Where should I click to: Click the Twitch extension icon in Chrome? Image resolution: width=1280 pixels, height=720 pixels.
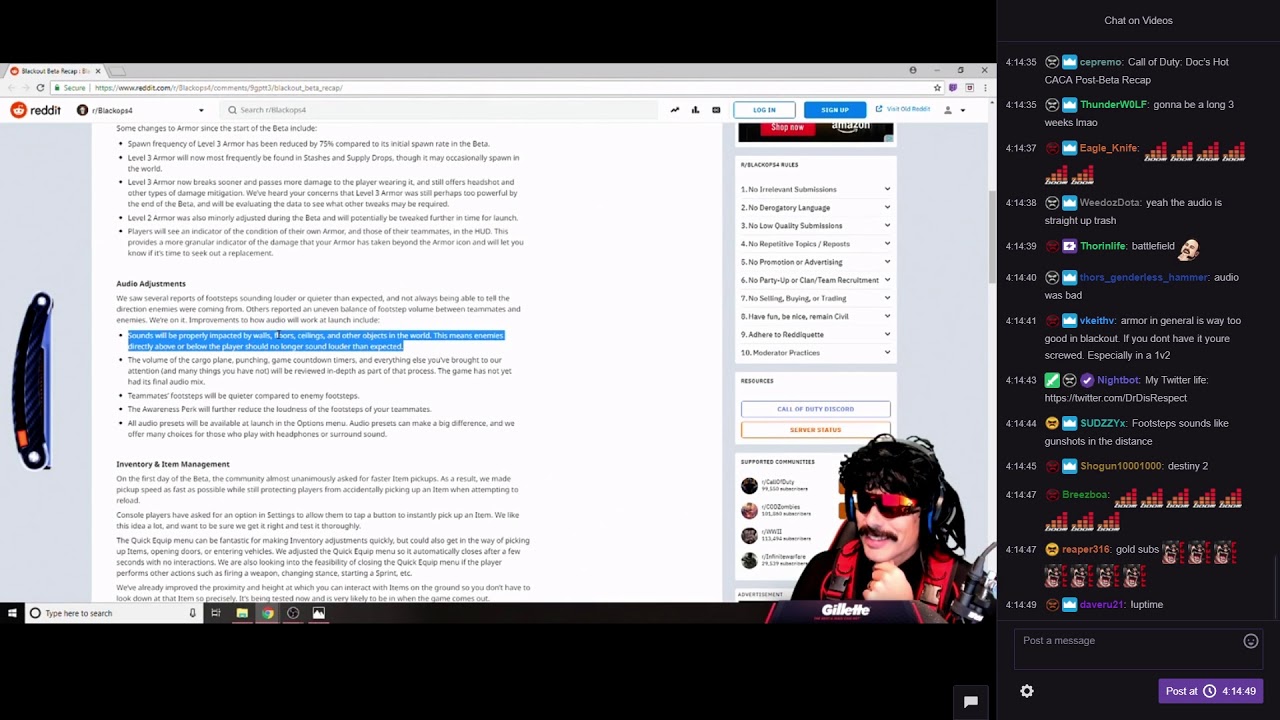click(x=953, y=88)
